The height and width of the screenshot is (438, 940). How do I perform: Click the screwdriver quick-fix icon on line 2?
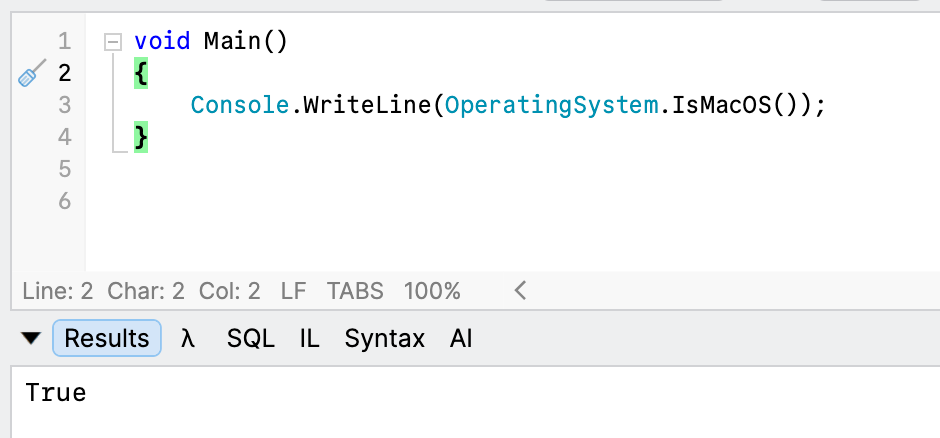pos(32,73)
